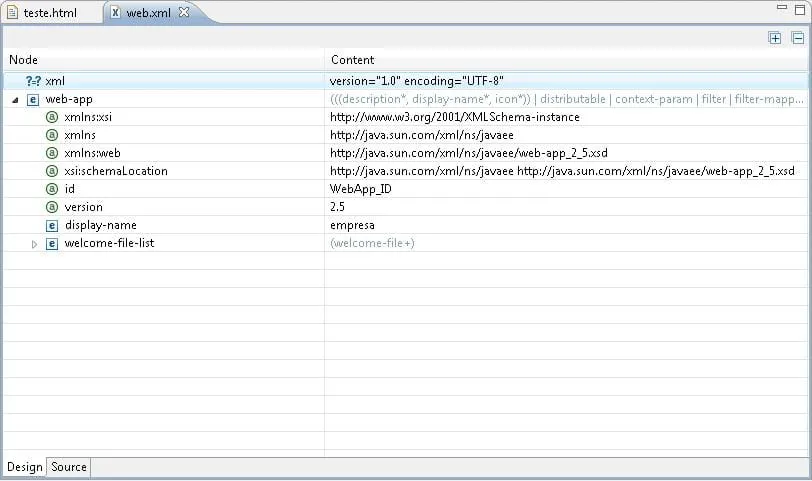Click the welcome-file-list element icon
Image resolution: width=812 pixels, height=481 pixels.
[52, 243]
